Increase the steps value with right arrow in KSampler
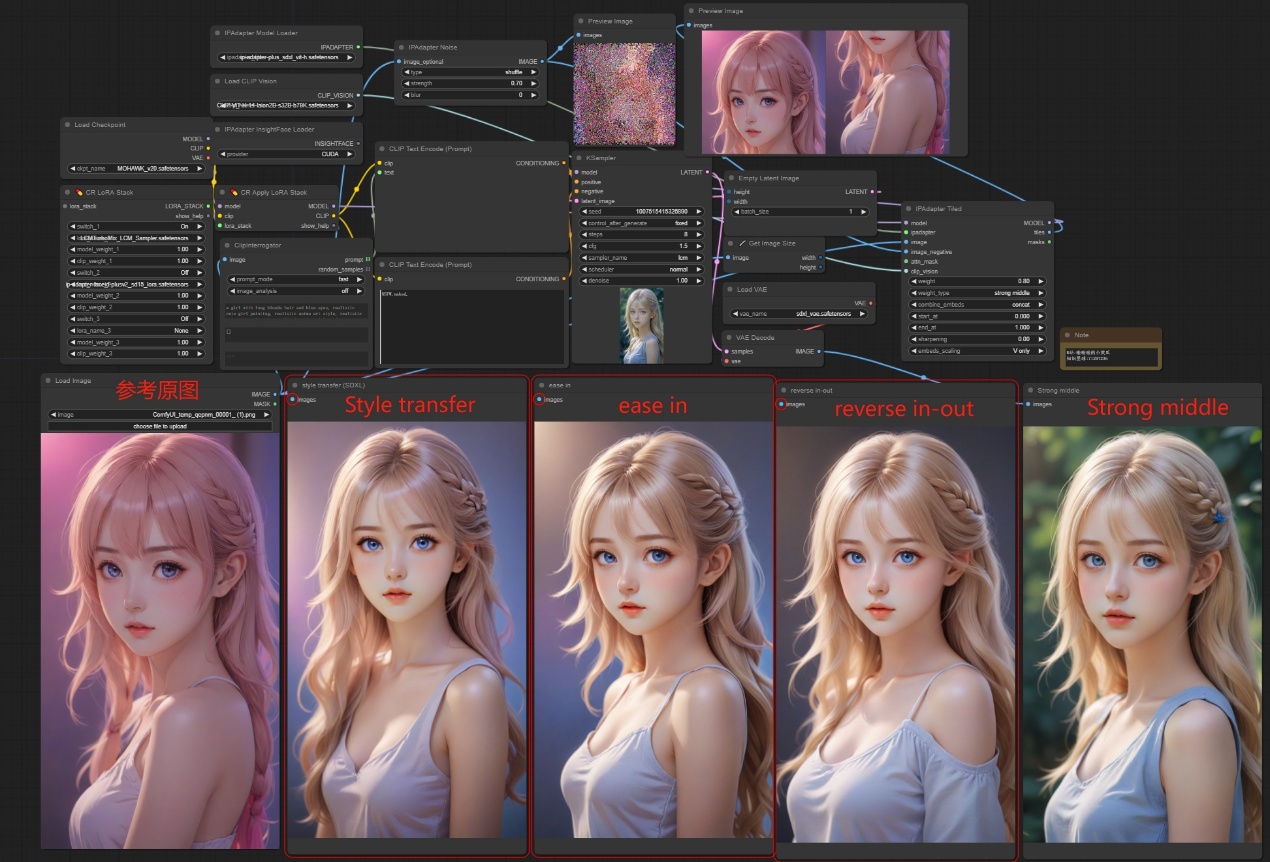Image resolution: width=1270 pixels, height=862 pixels. [699, 234]
